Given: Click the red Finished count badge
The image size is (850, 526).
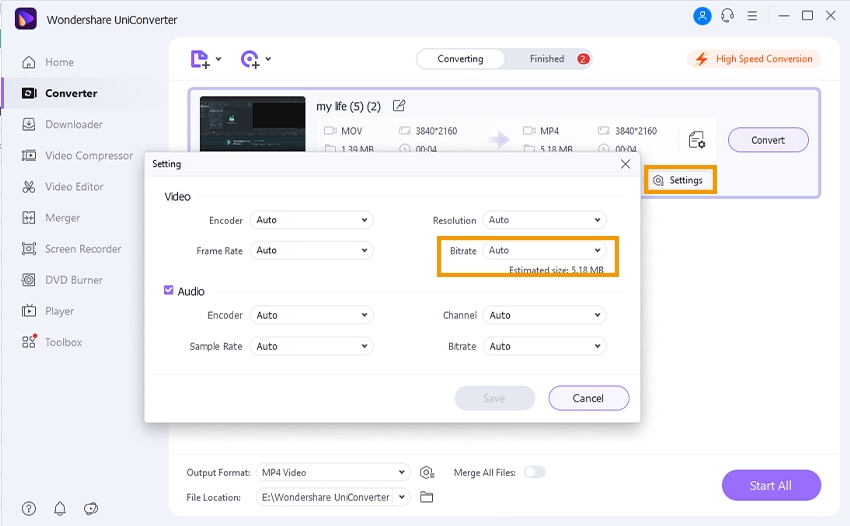Looking at the screenshot, I should click(583, 59).
